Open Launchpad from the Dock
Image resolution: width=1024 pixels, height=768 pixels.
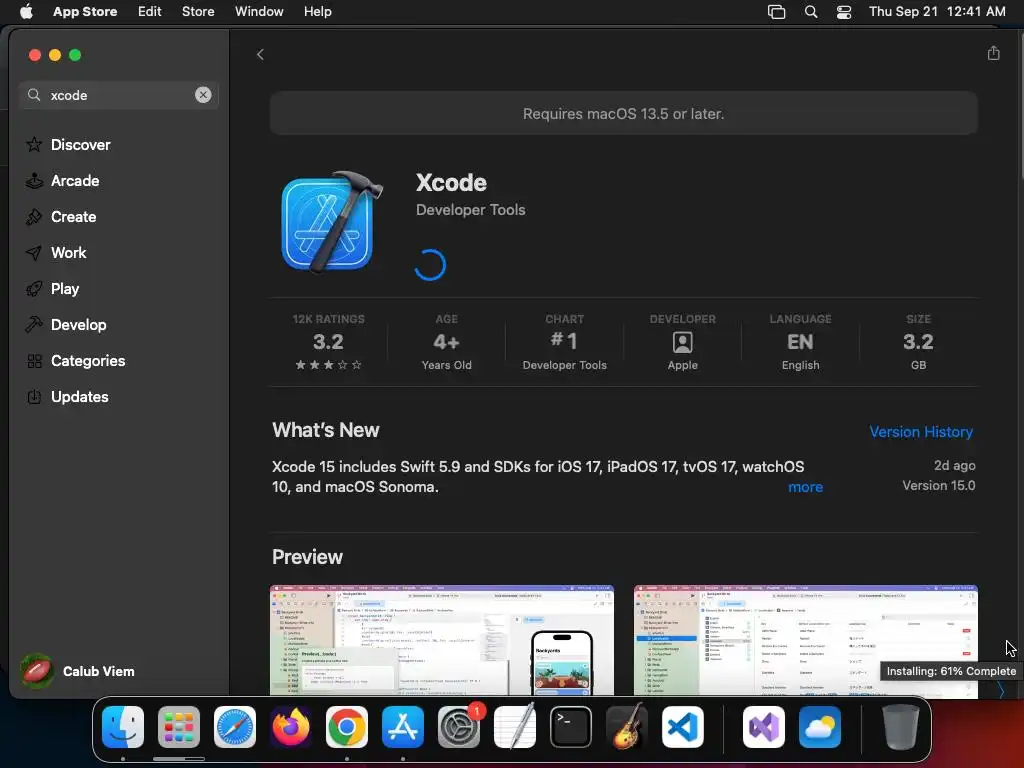179,727
